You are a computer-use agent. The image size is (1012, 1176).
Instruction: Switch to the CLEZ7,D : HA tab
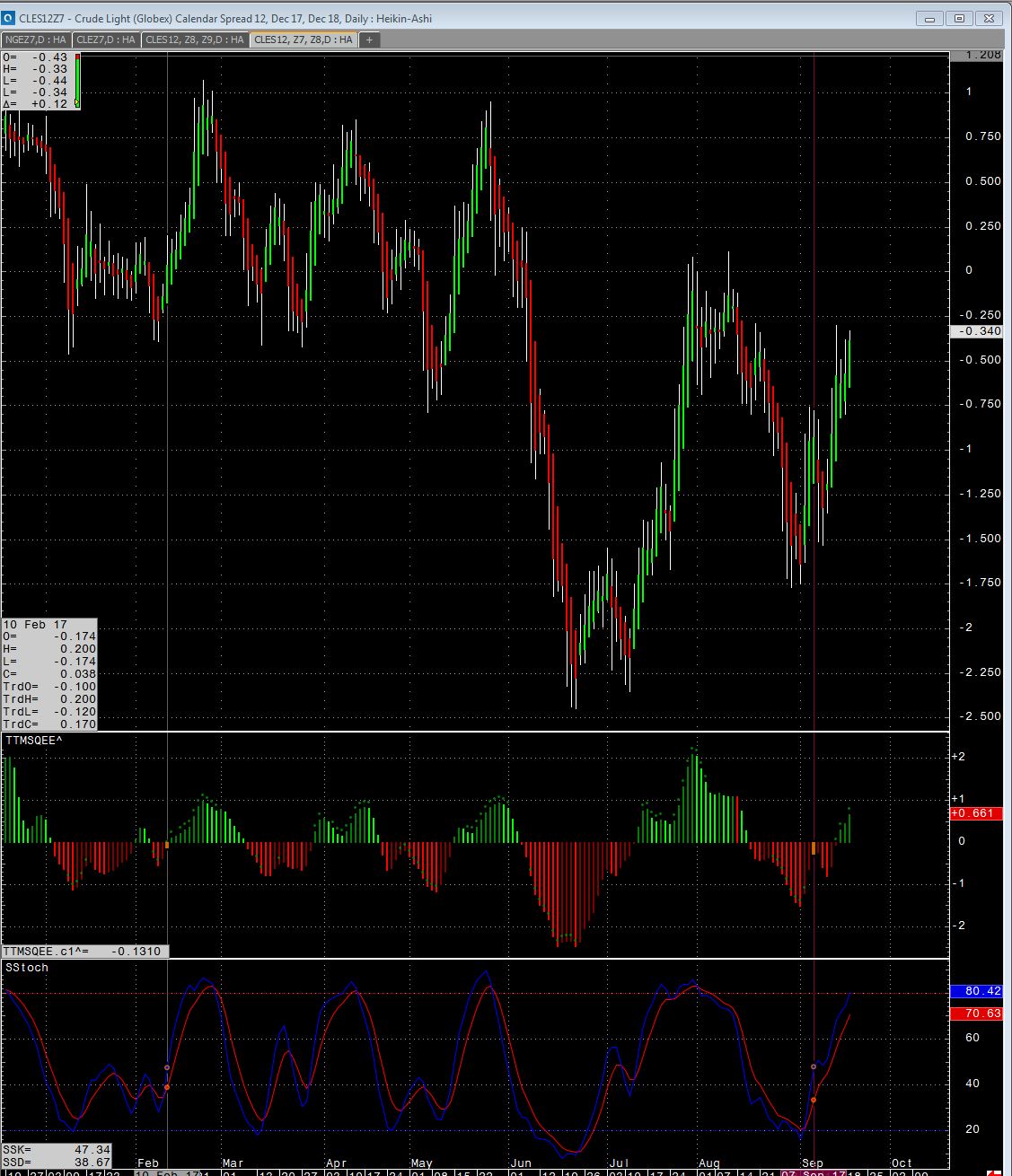[x=106, y=39]
